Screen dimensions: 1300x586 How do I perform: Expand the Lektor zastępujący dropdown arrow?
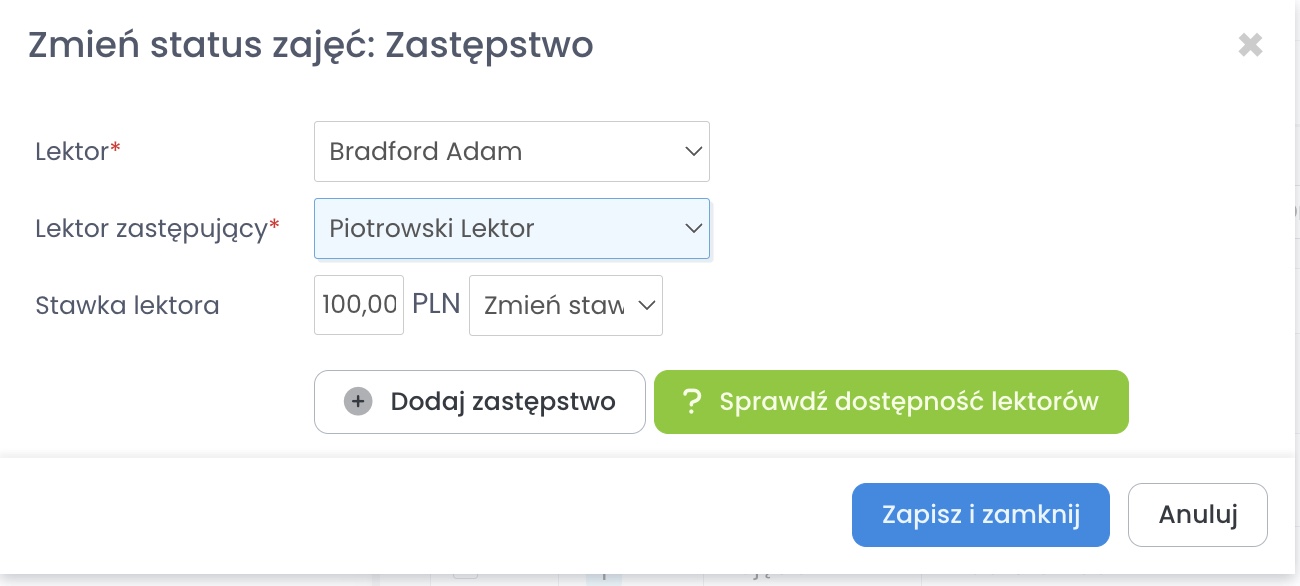pyautogui.click(x=693, y=229)
